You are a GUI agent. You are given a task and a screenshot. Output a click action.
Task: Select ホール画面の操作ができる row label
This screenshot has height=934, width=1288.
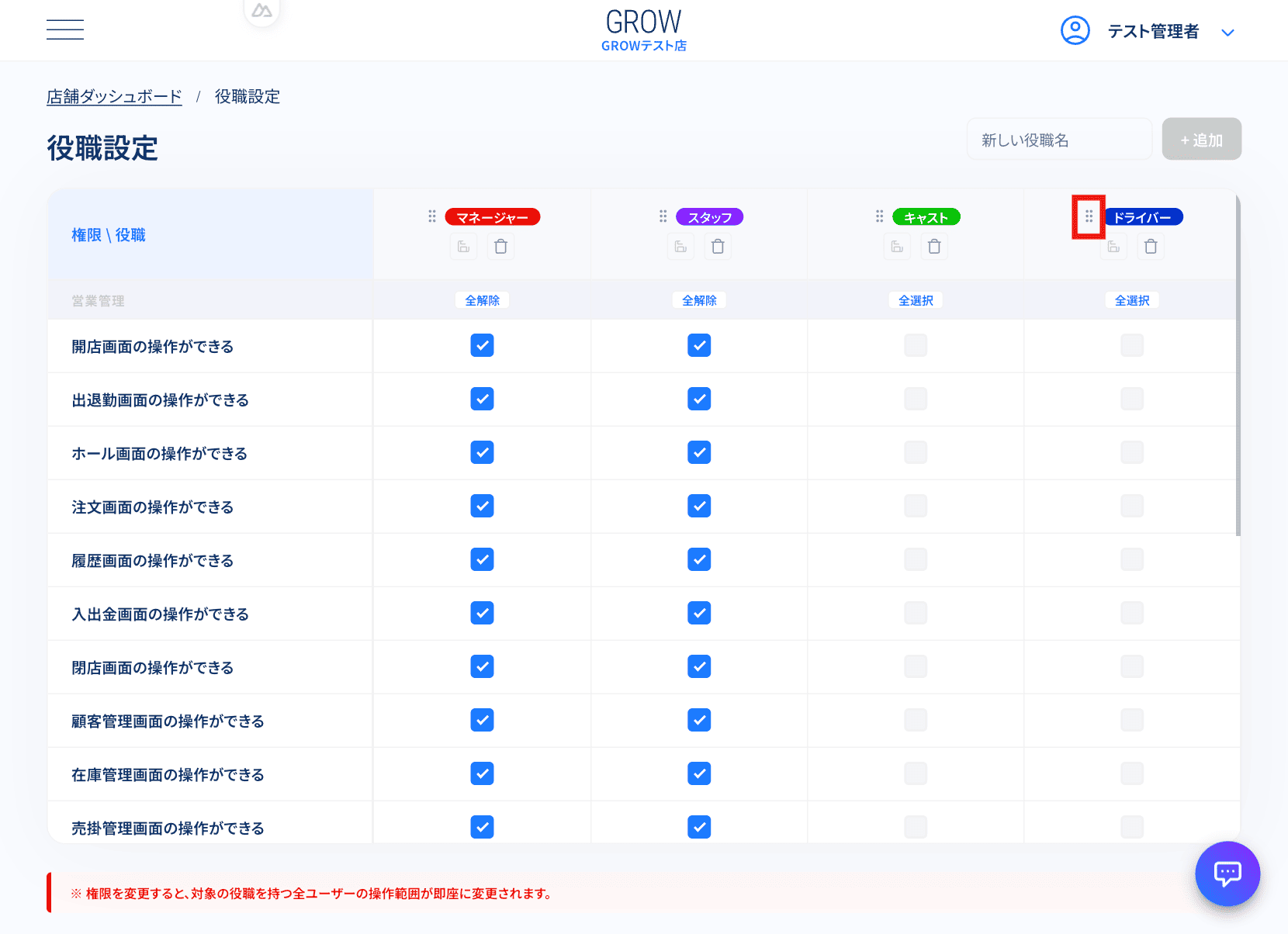pyautogui.click(x=159, y=454)
